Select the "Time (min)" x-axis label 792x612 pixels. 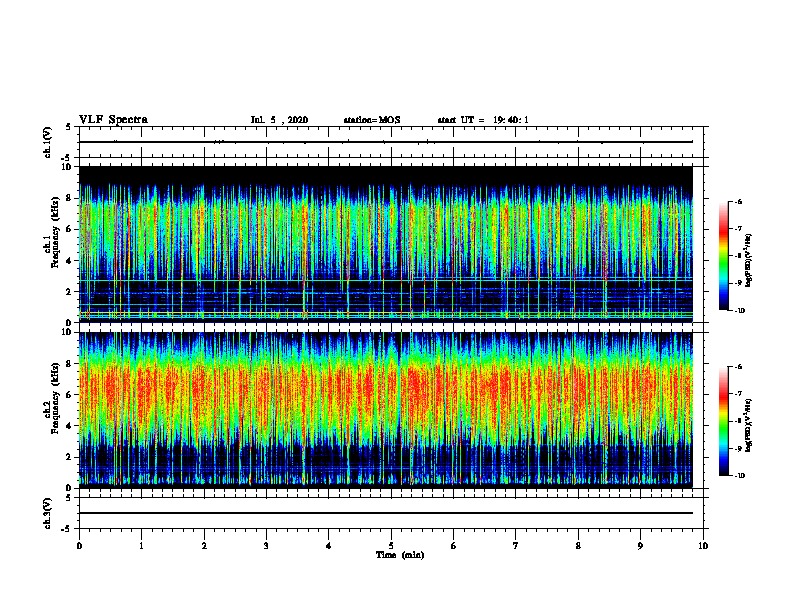pos(400,555)
